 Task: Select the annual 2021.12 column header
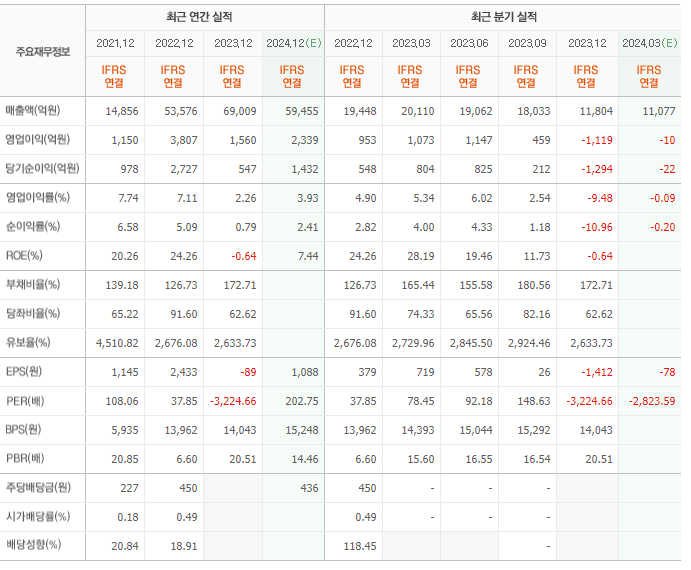(115, 43)
